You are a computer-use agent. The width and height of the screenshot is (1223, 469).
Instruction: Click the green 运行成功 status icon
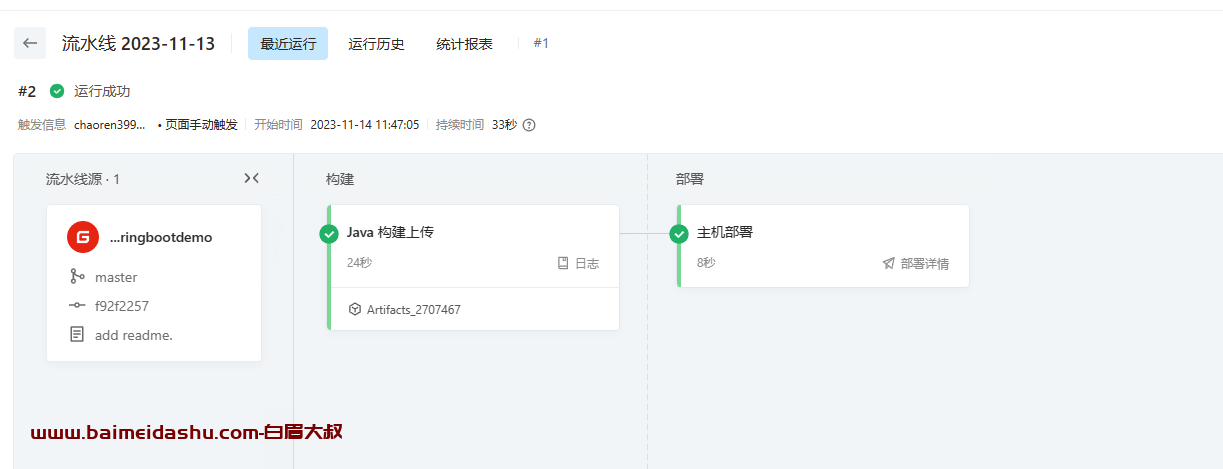click(x=57, y=91)
